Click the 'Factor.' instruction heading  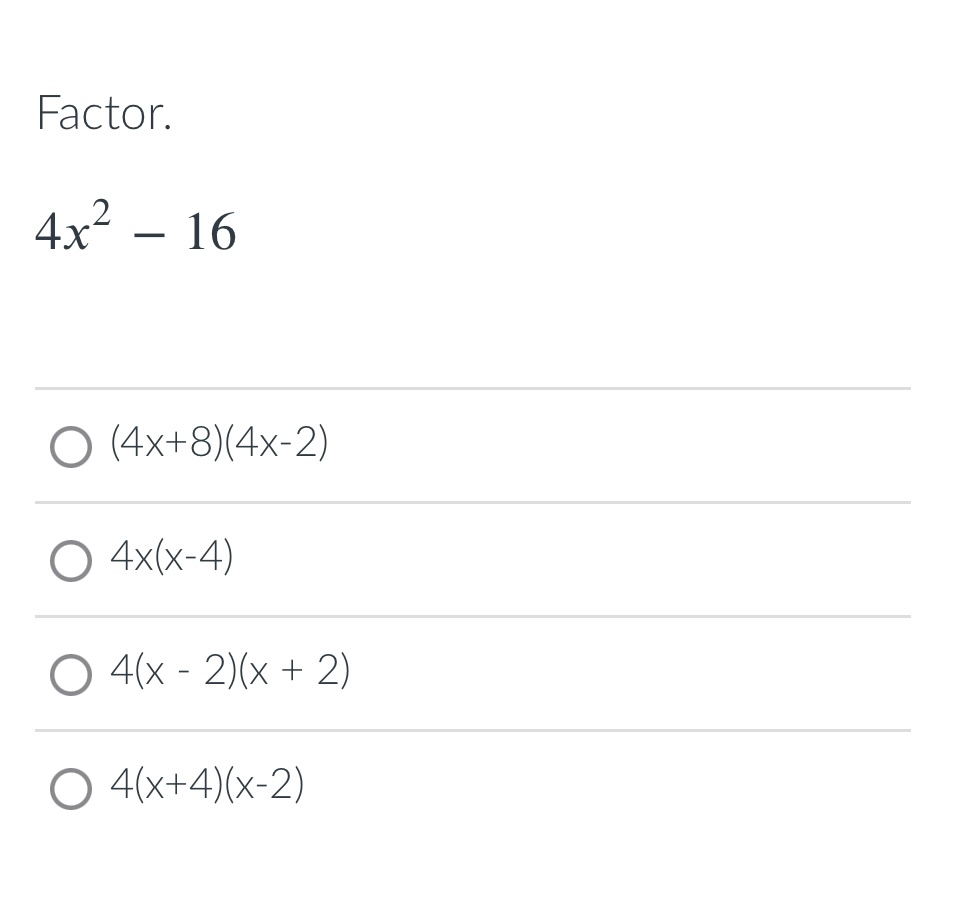pos(104,113)
